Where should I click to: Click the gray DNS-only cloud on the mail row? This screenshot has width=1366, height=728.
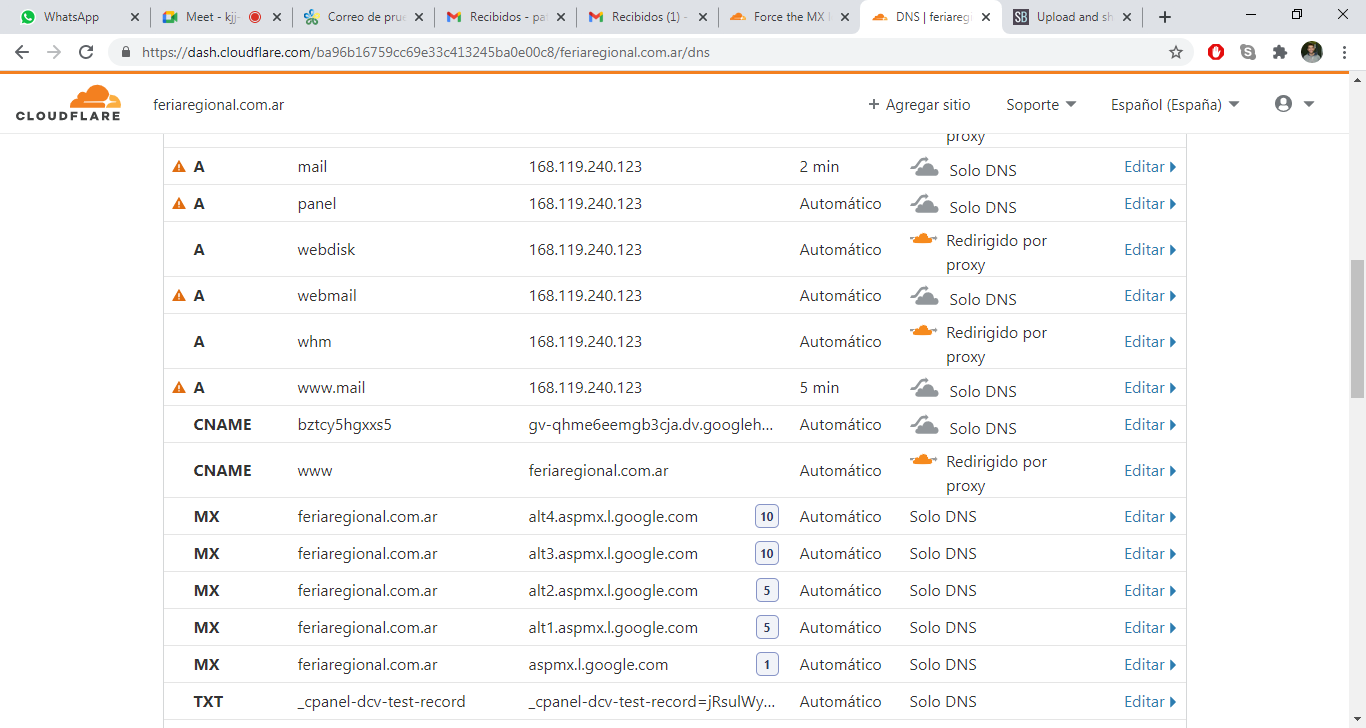tap(924, 167)
